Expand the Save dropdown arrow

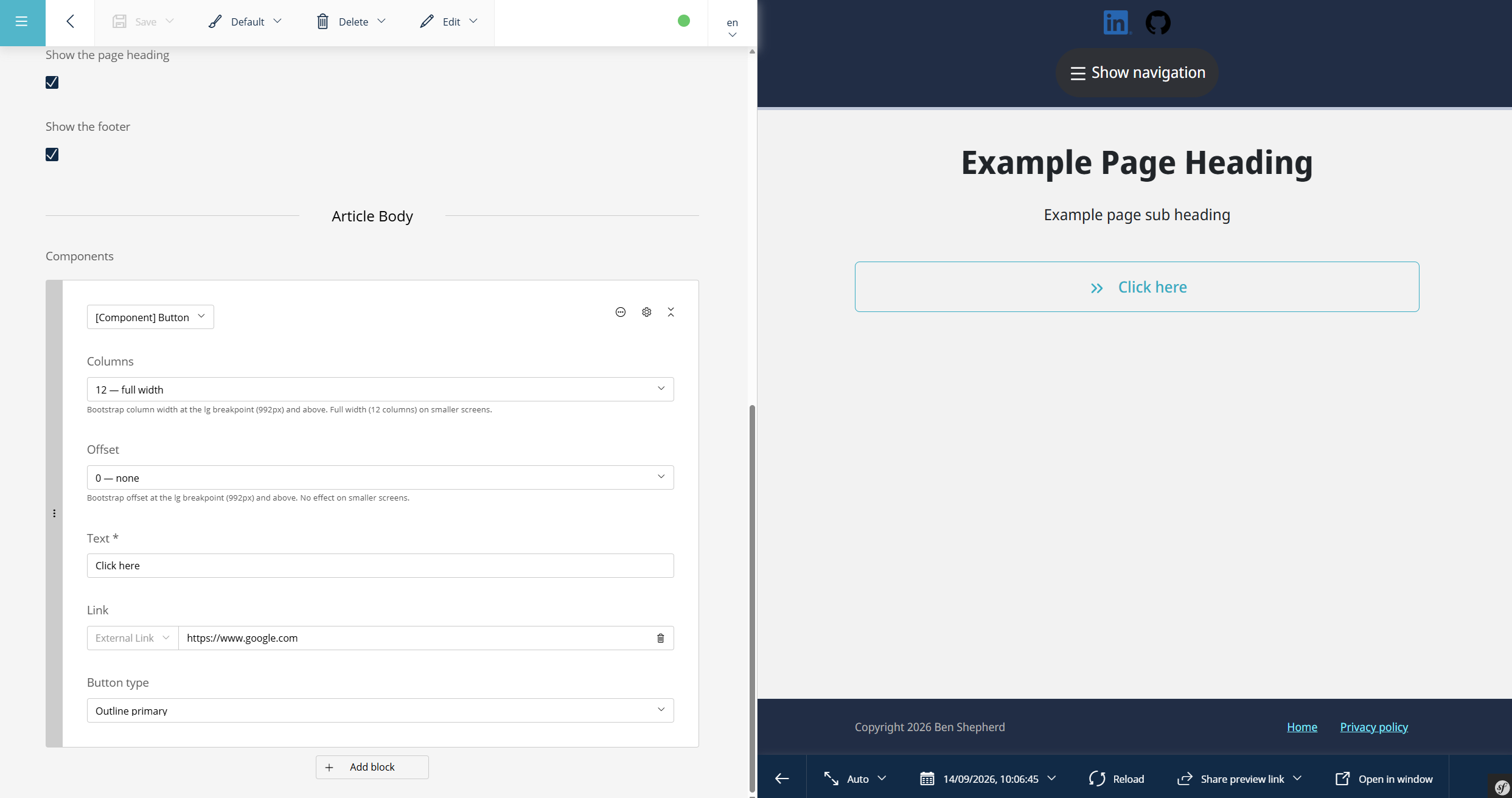click(x=170, y=21)
